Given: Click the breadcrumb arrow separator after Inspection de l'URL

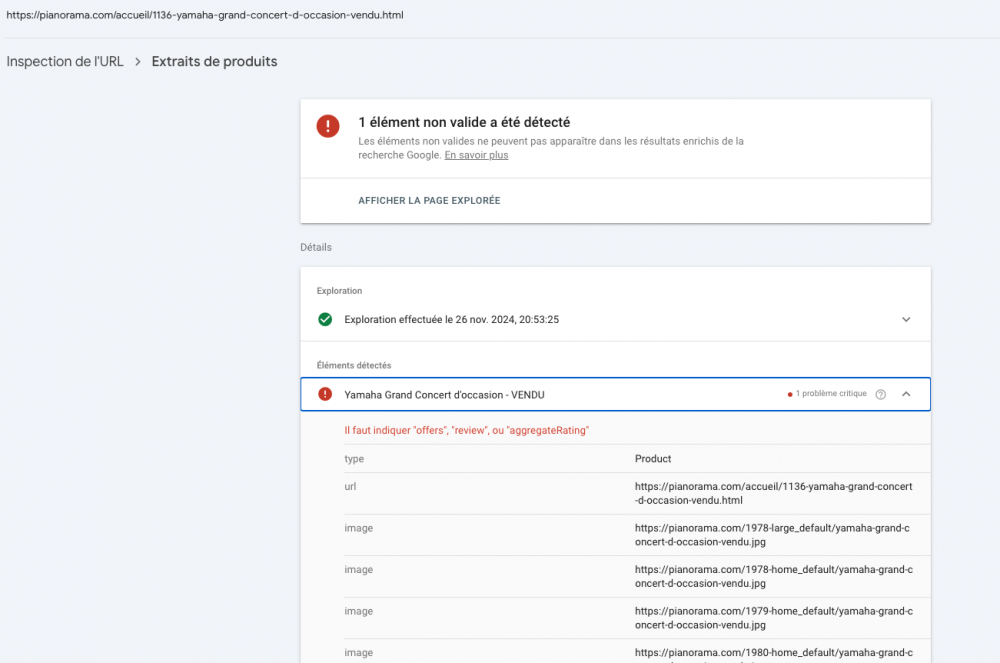Looking at the screenshot, I should point(138,62).
